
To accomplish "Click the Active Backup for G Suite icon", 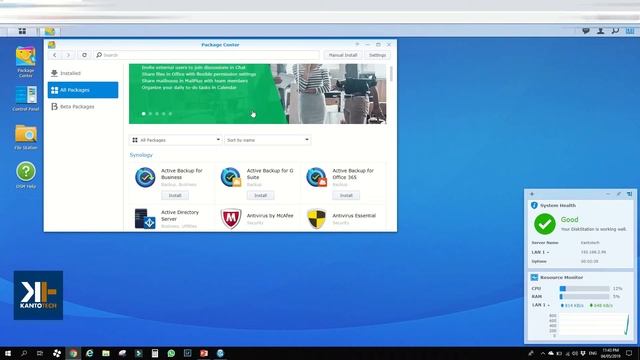I will pyautogui.click(x=231, y=177).
